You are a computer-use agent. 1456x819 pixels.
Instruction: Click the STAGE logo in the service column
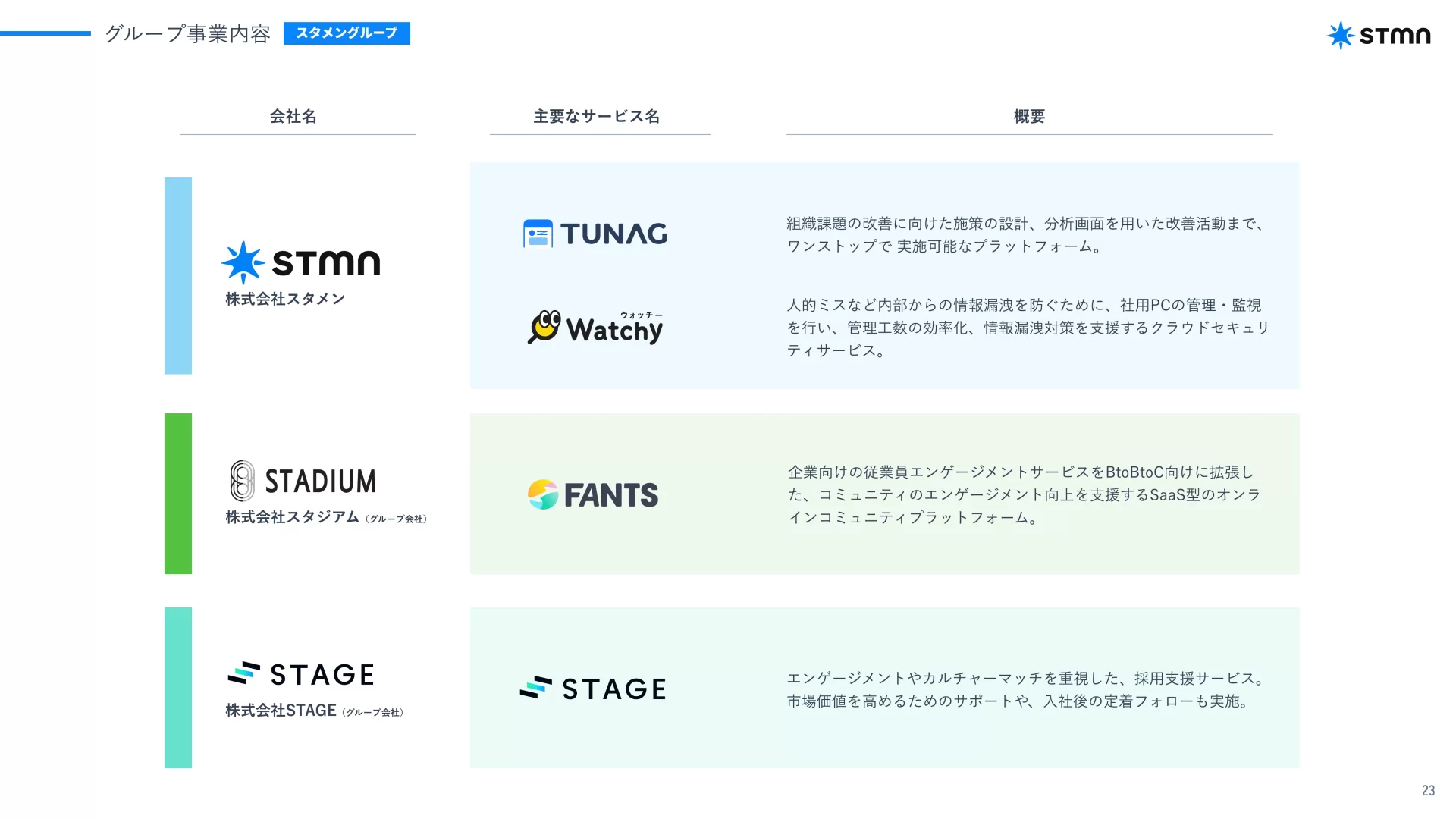point(593,688)
